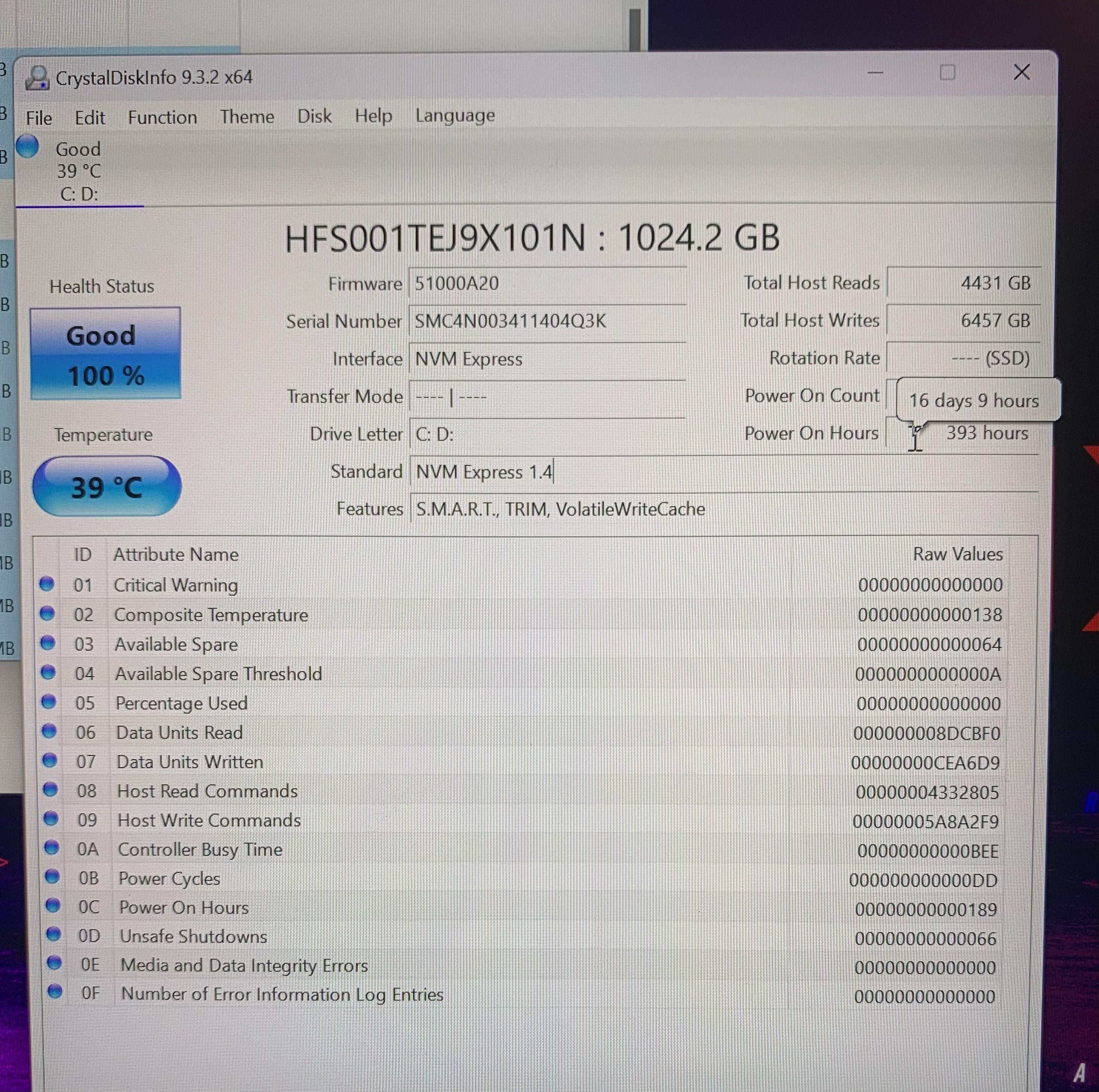Click the ID cell 0F
1099x1092 pixels.
point(90,993)
